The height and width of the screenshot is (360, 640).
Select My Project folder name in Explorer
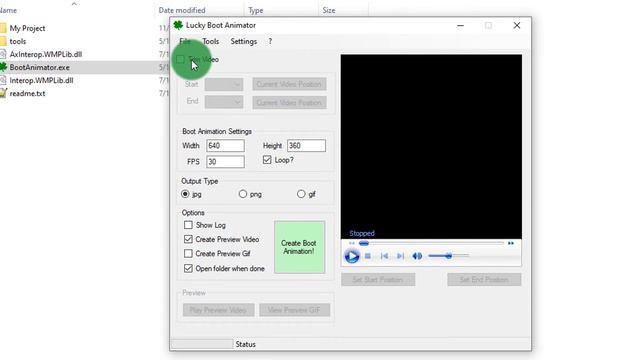click(27, 28)
